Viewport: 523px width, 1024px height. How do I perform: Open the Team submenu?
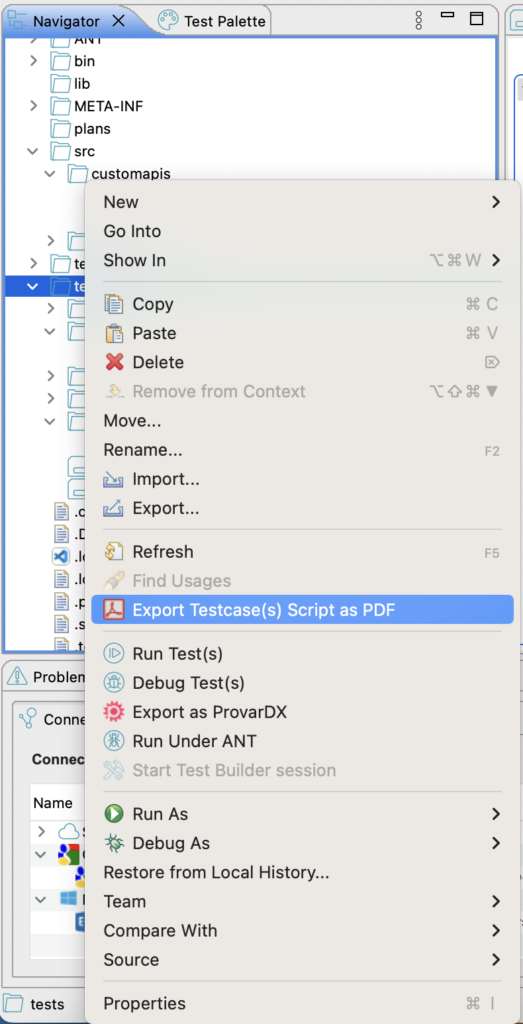coord(302,901)
